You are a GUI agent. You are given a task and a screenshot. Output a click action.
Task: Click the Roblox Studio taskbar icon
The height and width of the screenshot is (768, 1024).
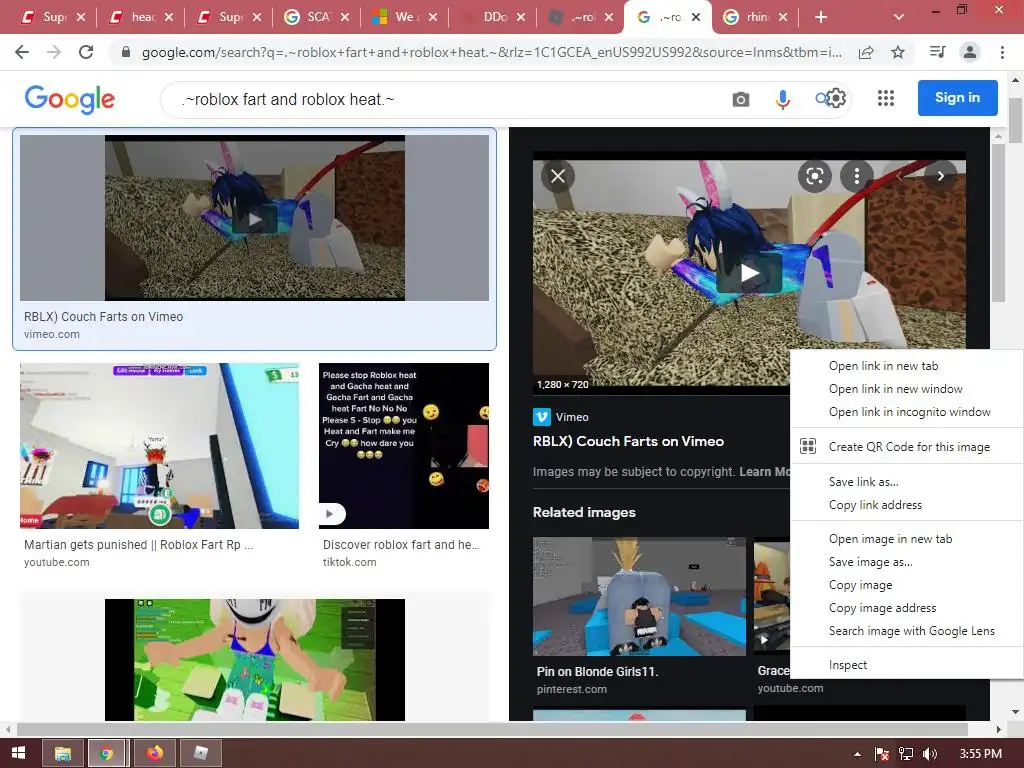(x=200, y=753)
